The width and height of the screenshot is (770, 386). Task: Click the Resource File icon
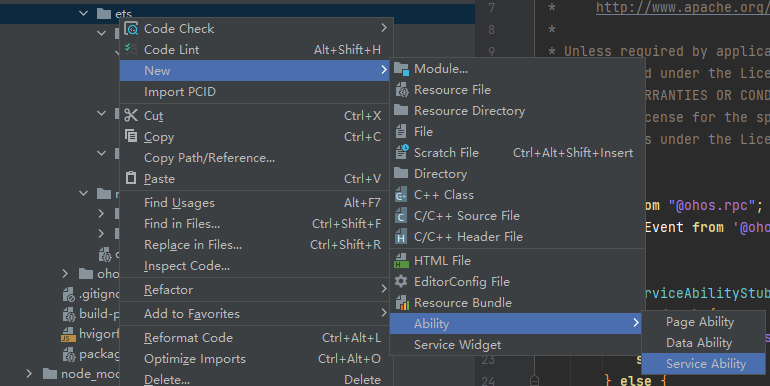click(401, 90)
